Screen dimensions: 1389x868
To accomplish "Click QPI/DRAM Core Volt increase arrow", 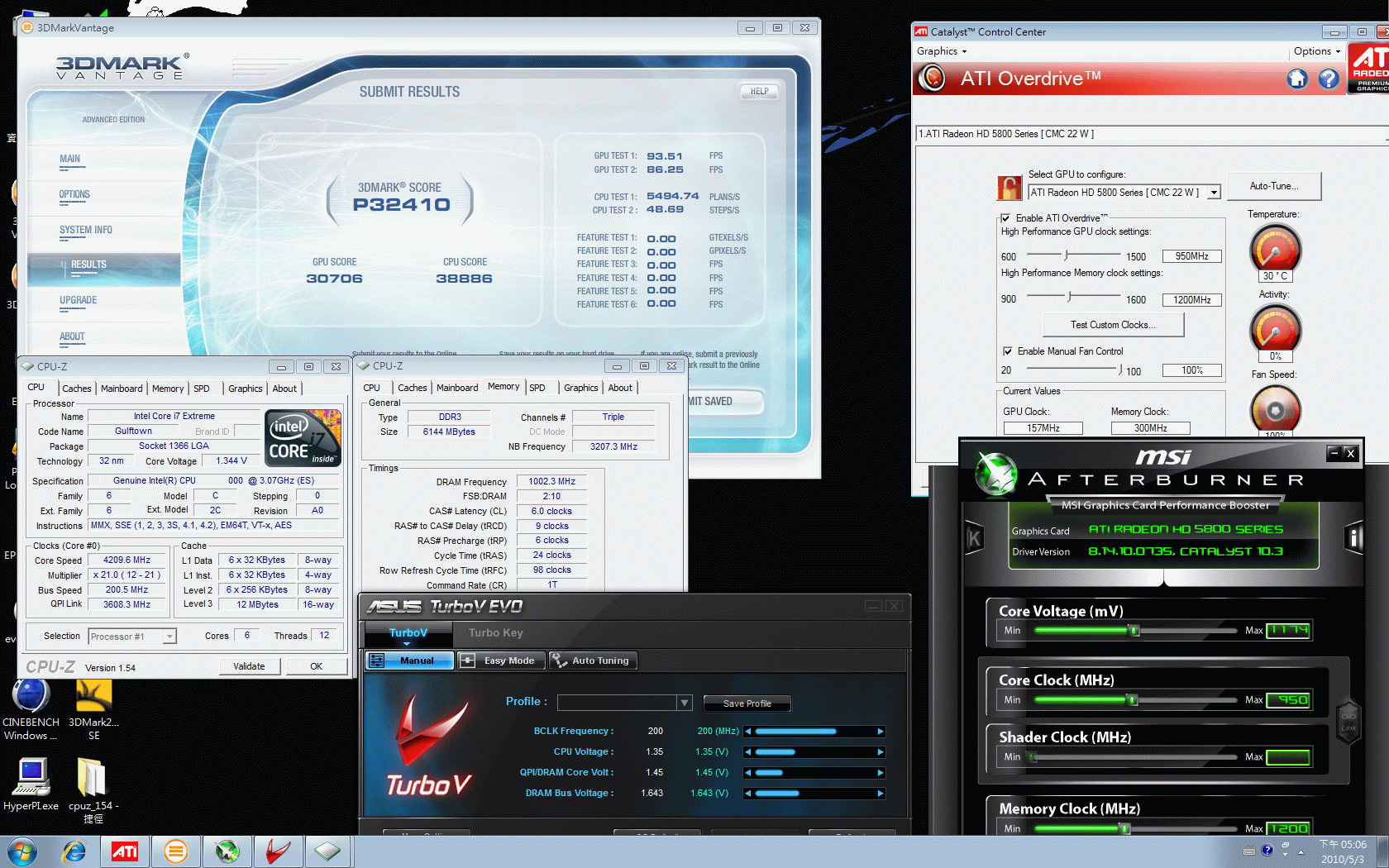I will 881,773.
